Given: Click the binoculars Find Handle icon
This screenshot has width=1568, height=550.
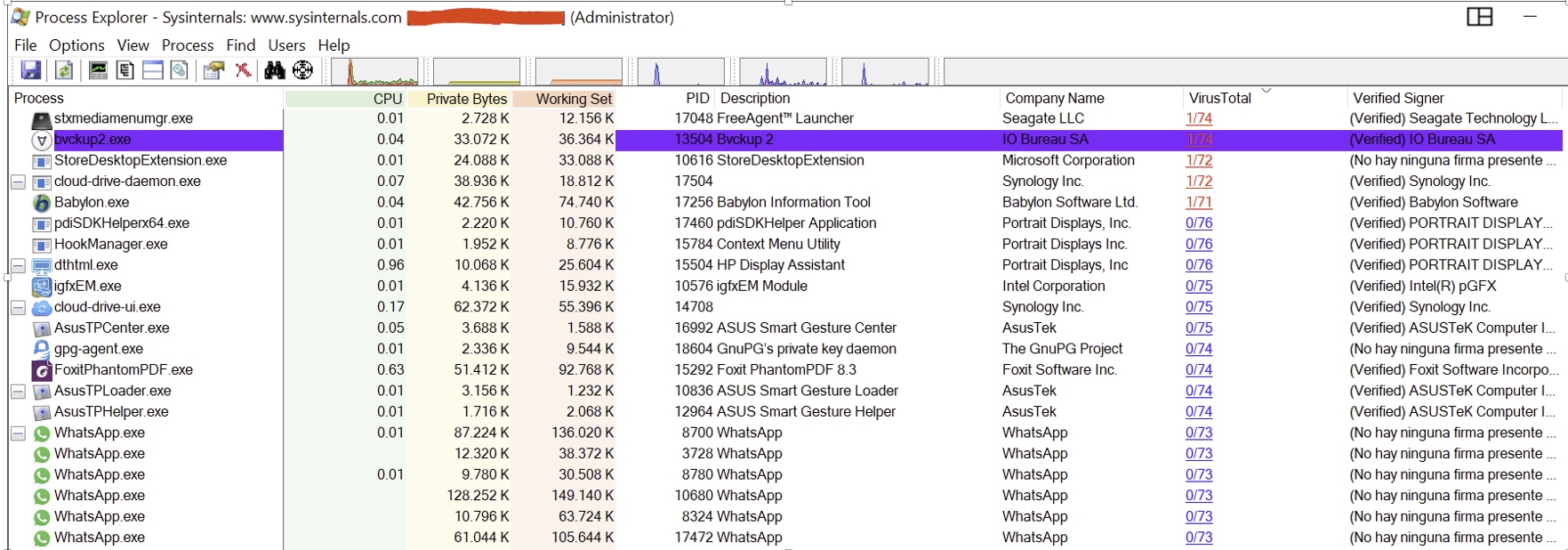Looking at the screenshot, I should [x=275, y=70].
